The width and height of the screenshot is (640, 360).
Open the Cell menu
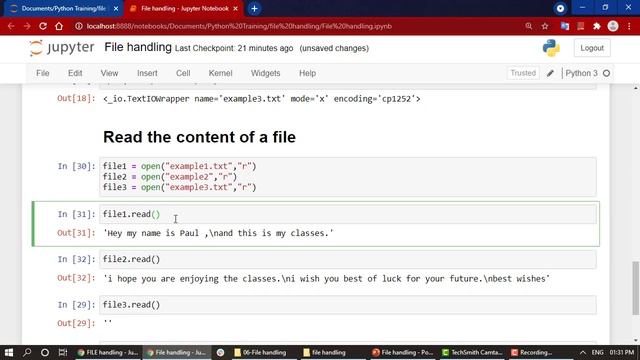coord(183,73)
